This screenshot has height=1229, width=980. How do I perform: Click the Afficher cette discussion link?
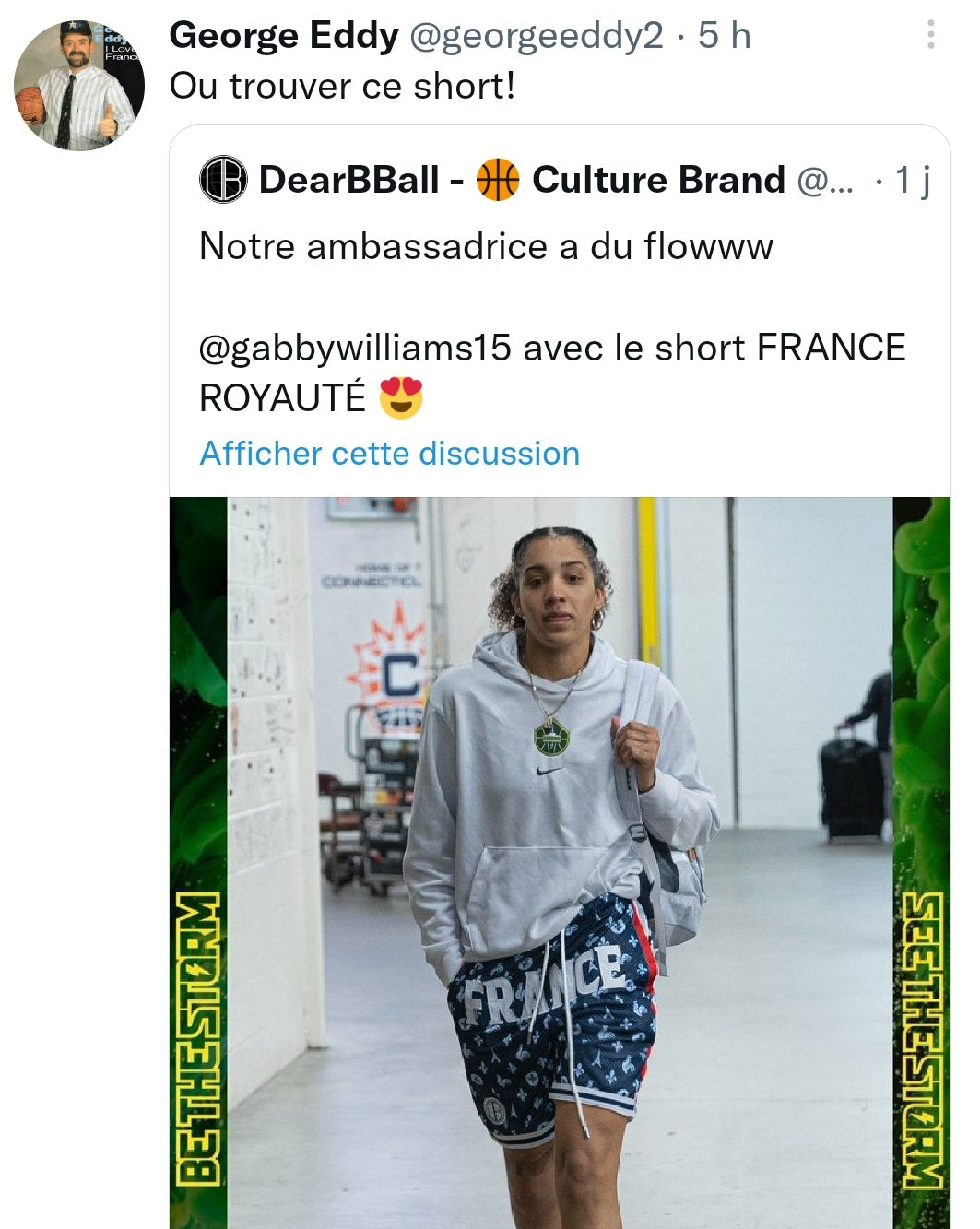[x=389, y=454]
